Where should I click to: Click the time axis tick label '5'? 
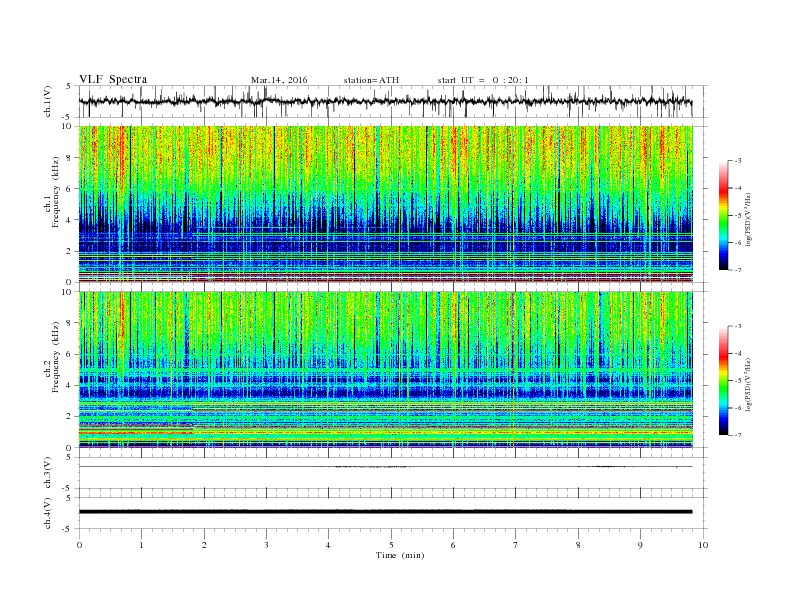(391, 545)
